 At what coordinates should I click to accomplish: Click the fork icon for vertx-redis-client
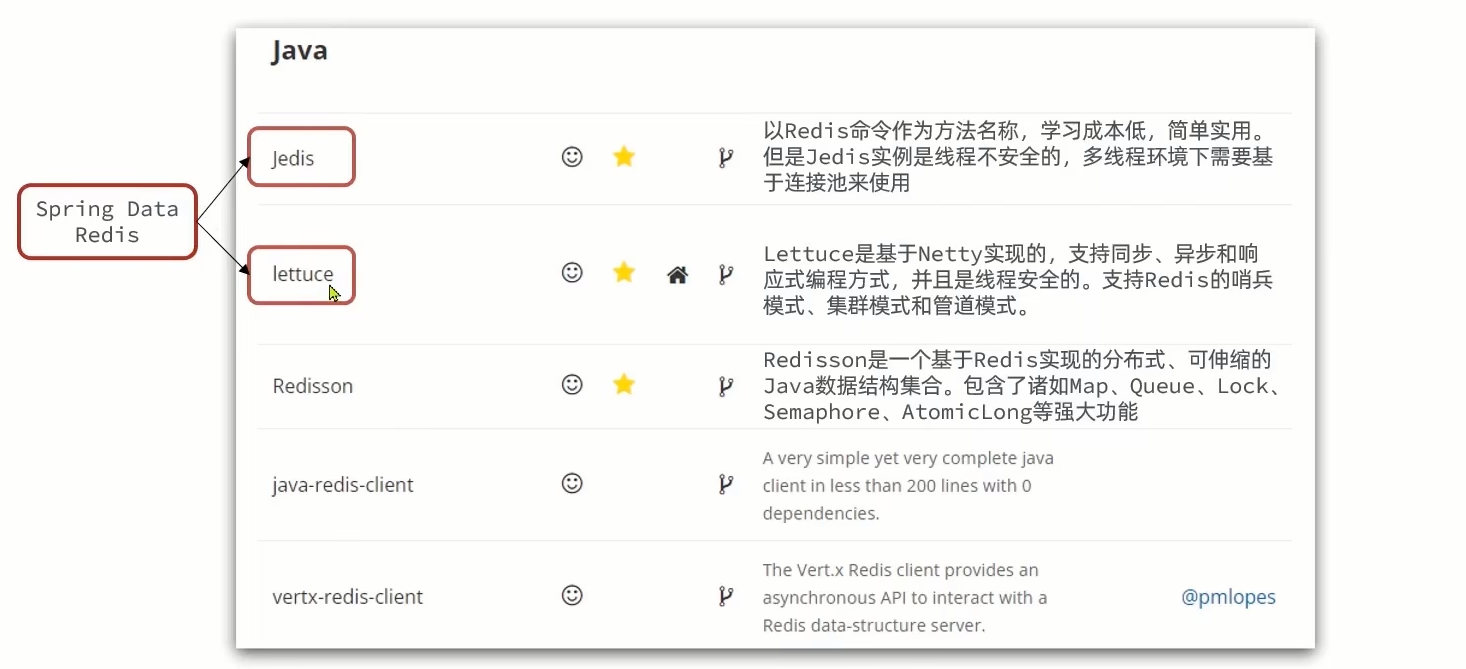(724, 595)
